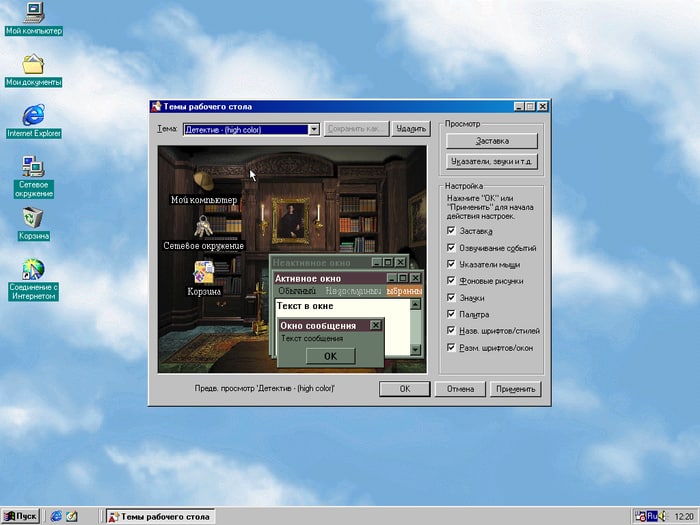Image resolution: width=700 pixels, height=525 pixels.
Task: Click the Ru keyboard layout indicator in the tray
Action: (x=652, y=516)
